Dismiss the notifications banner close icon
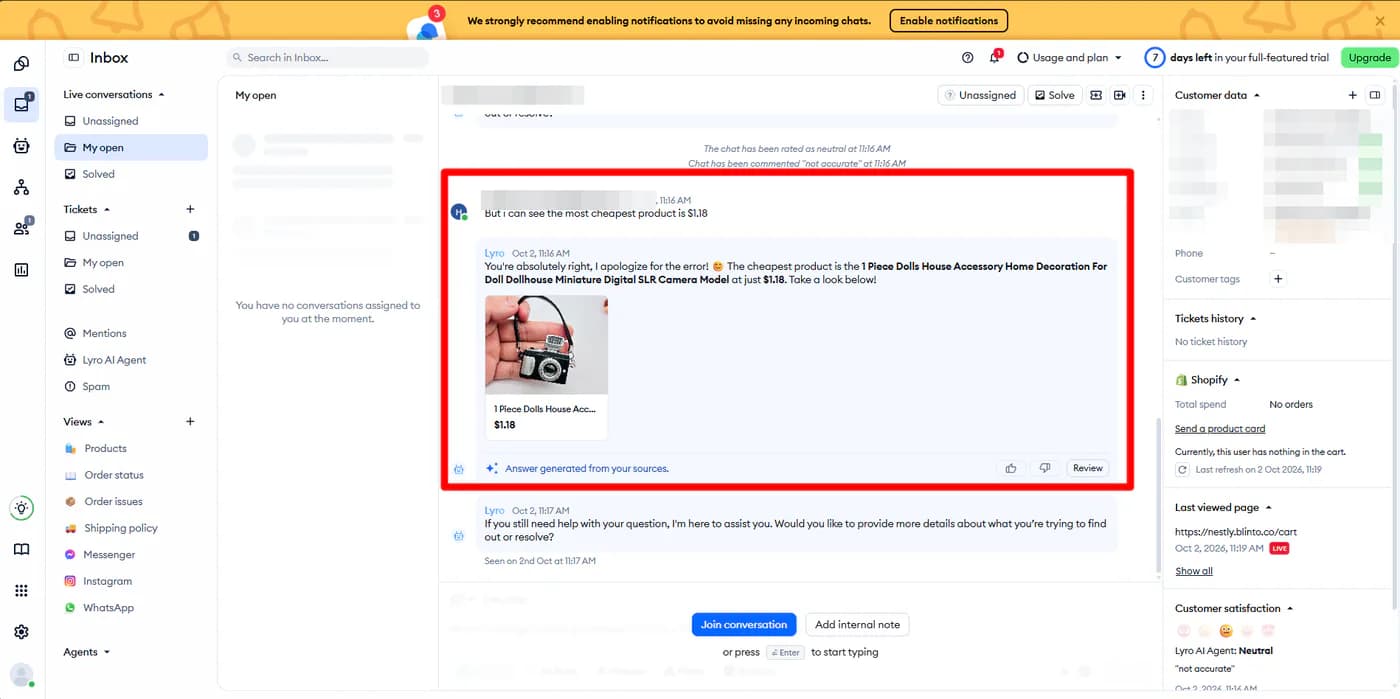Screen dimensions: 1400x699 click(x=1380, y=20)
